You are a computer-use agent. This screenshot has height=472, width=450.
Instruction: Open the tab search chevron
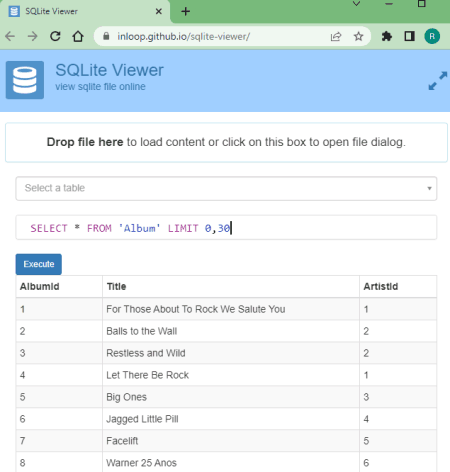tap(356, 4)
